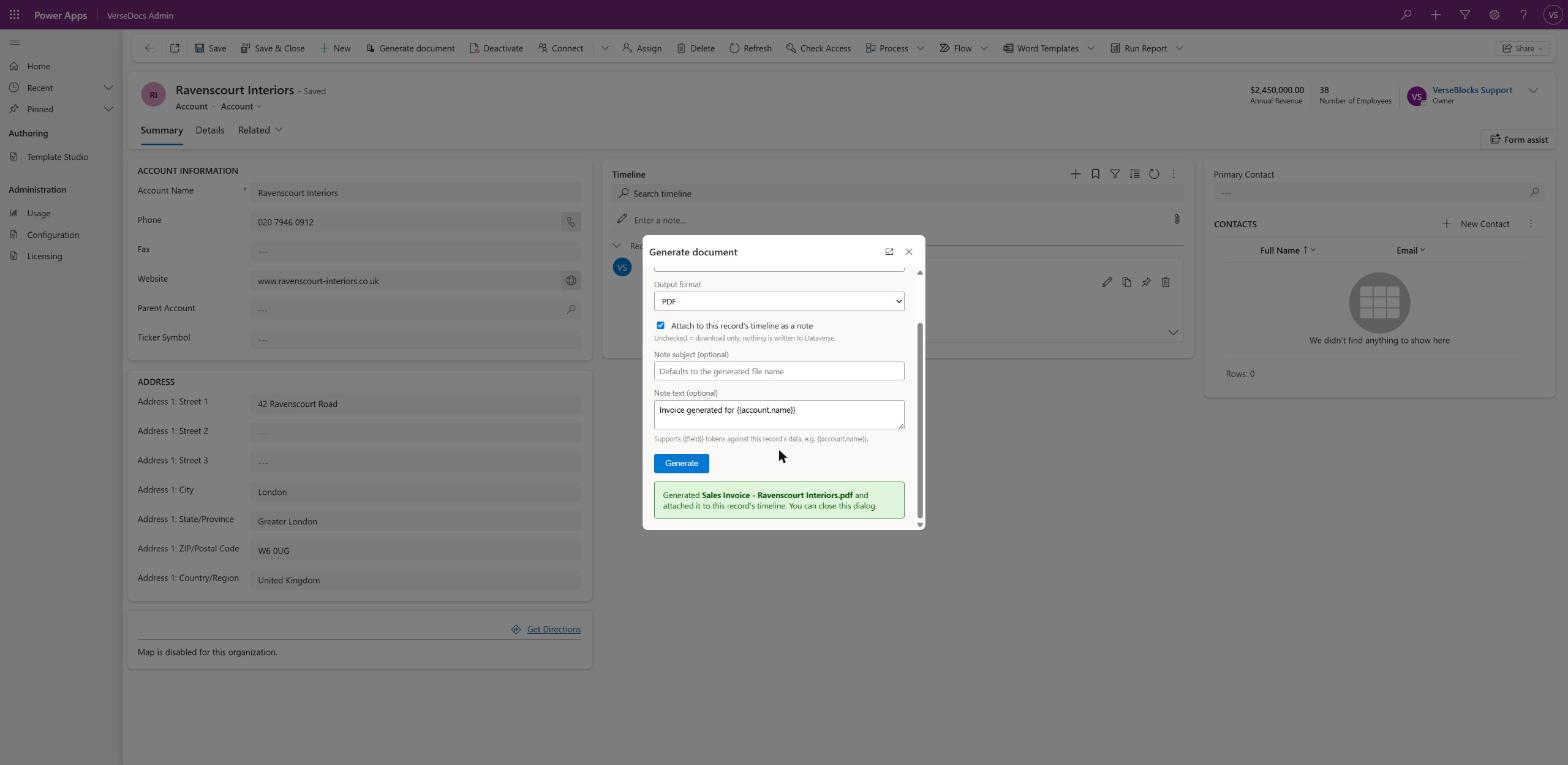This screenshot has height=765, width=1568.
Task: Edit the timeline note with pencil icon
Action: 1107,282
